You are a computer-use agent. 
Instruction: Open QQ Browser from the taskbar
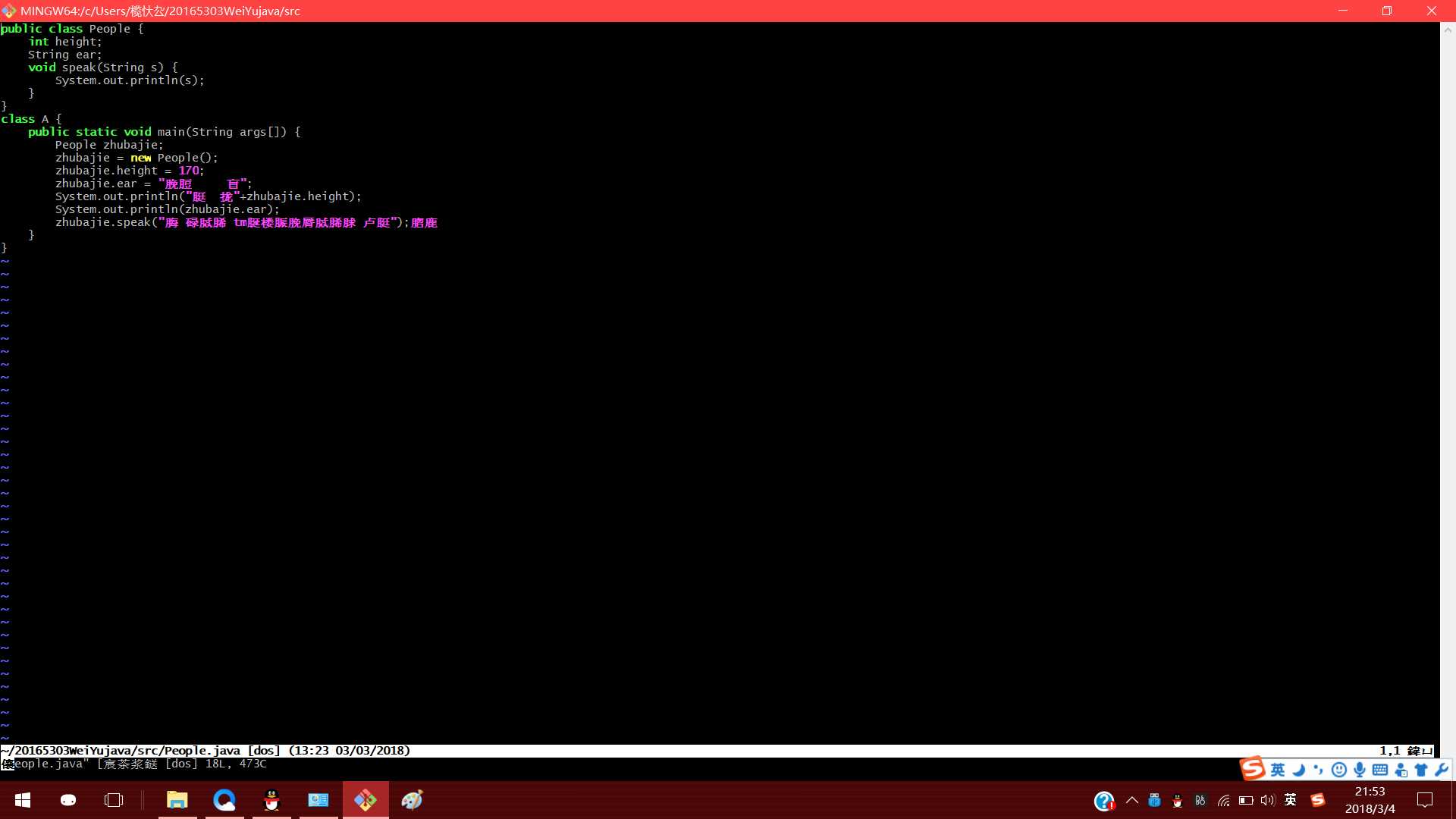pyautogui.click(x=224, y=800)
